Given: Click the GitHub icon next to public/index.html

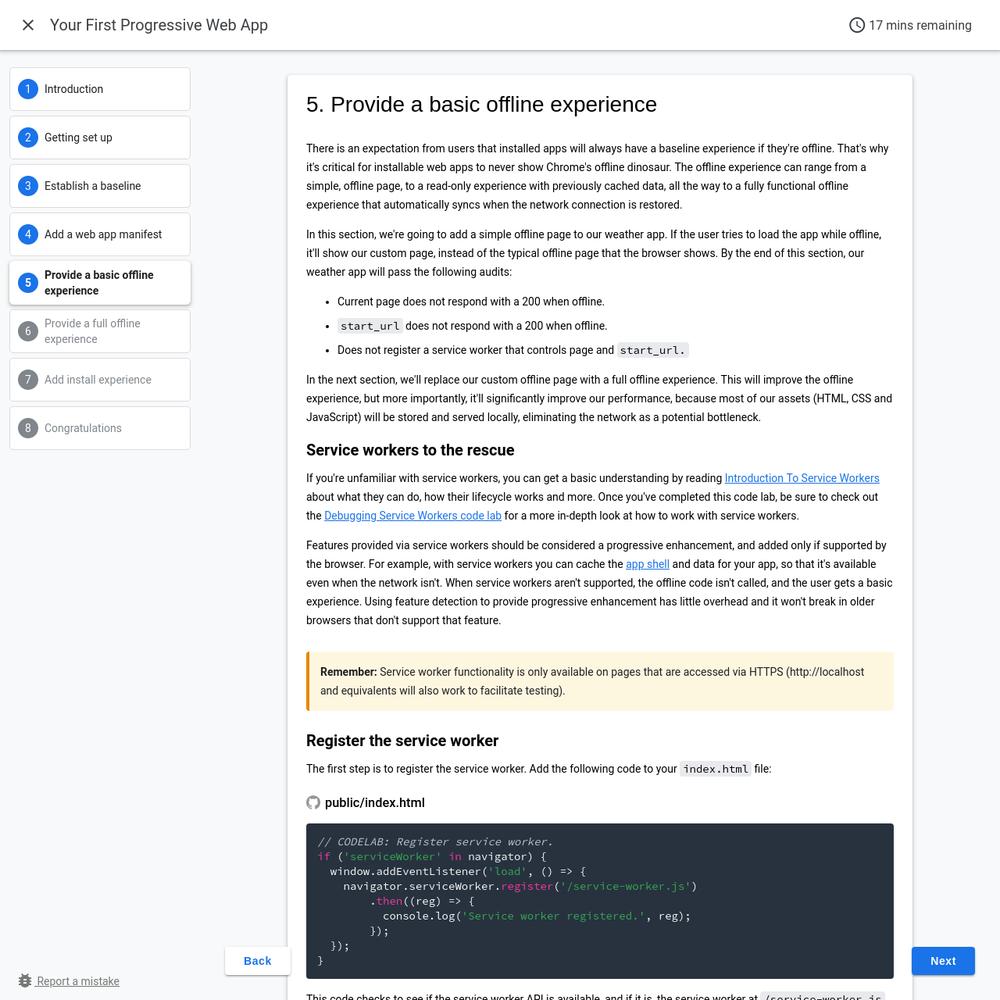Looking at the screenshot, I should [313, 802].
